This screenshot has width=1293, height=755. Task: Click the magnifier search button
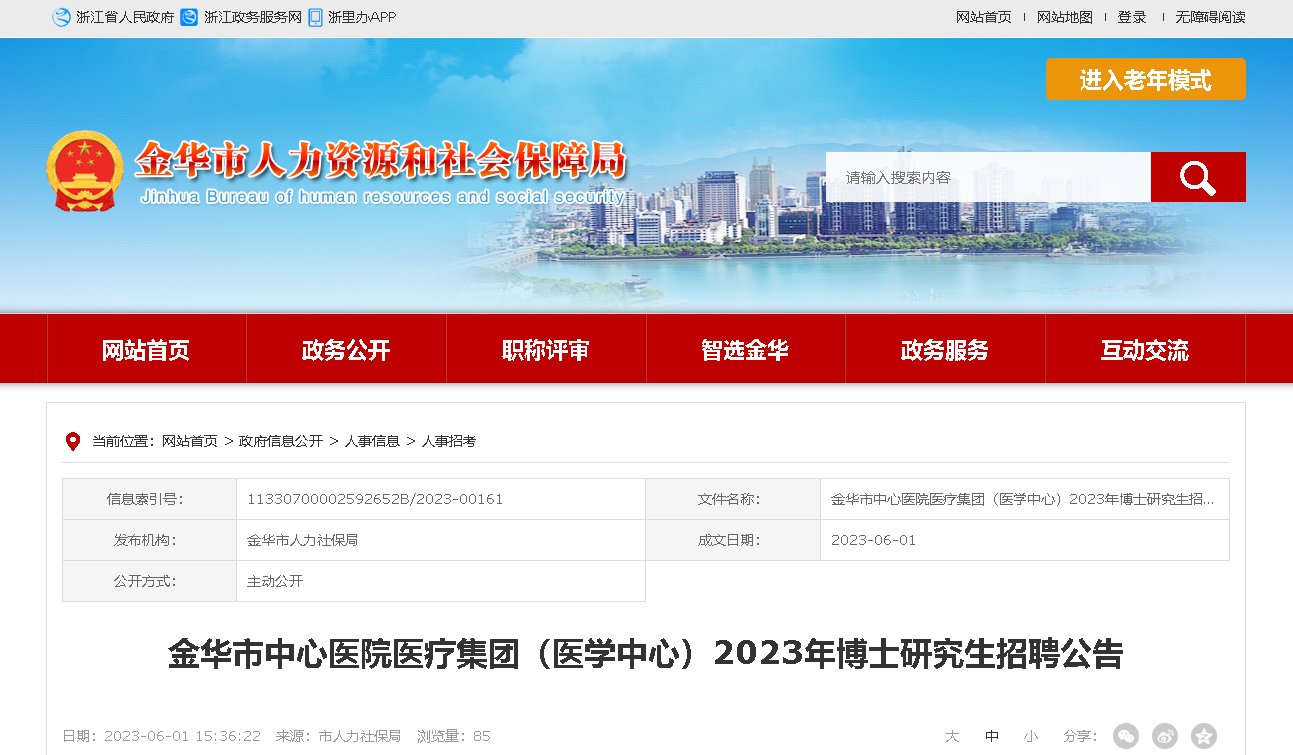pos(1198,177)
